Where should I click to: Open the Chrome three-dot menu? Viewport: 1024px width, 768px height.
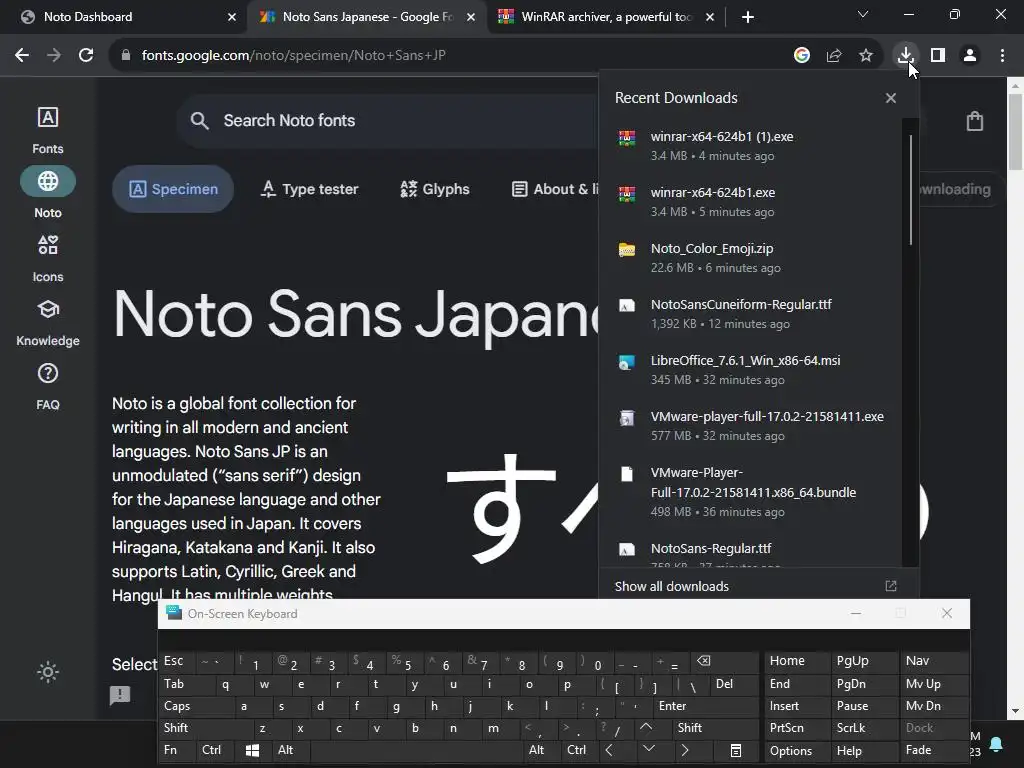tap(1002, 56)
